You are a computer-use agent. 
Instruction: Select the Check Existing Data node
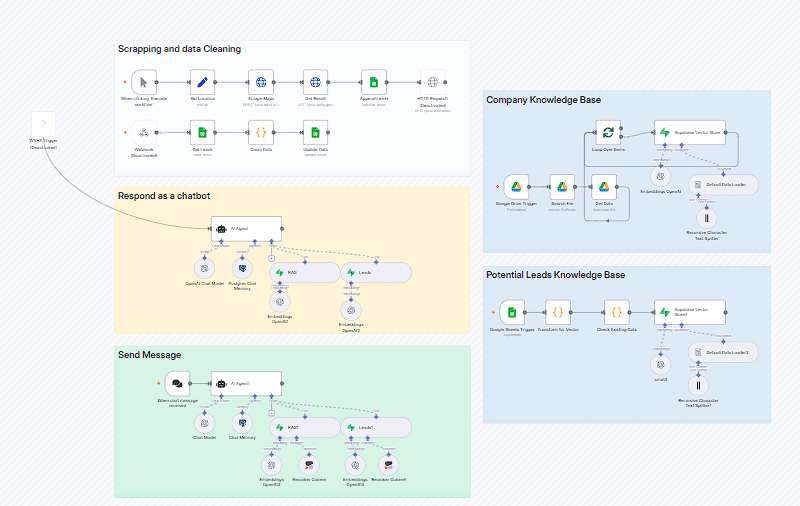pos(617,312)
